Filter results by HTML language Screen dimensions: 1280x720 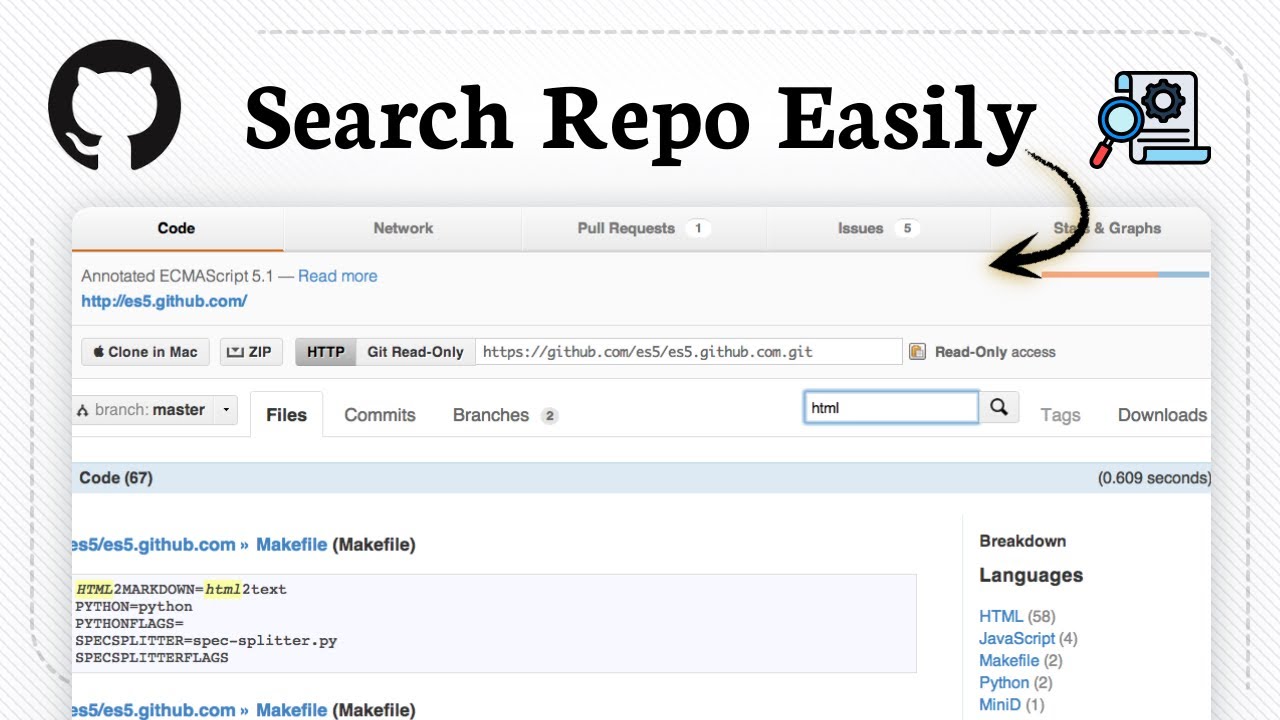point(1001,617)
